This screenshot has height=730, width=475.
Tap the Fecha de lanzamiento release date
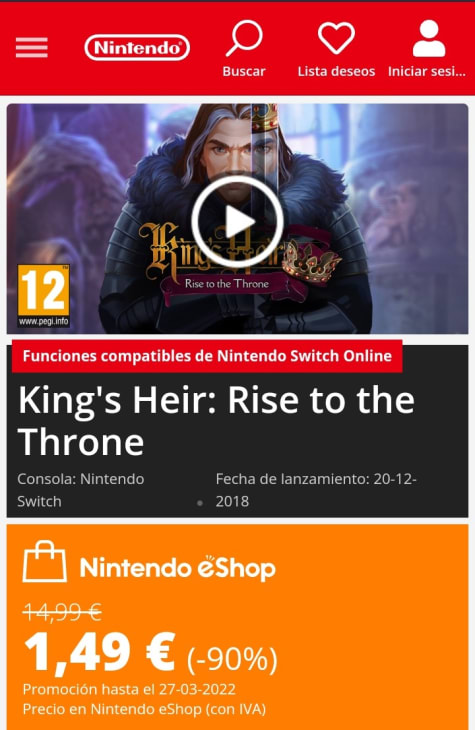[x=316, y=490]
